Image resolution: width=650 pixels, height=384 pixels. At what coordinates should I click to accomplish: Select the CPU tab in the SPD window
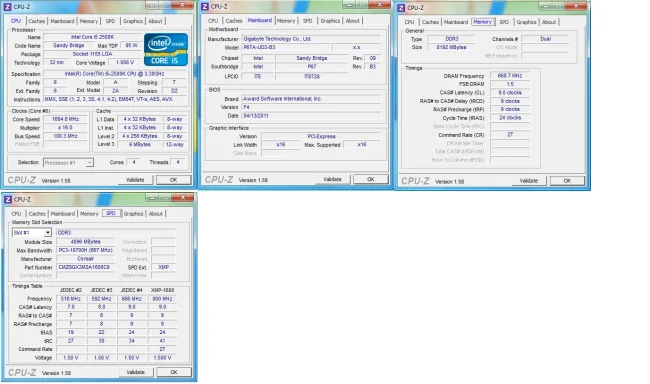[16, 214]
